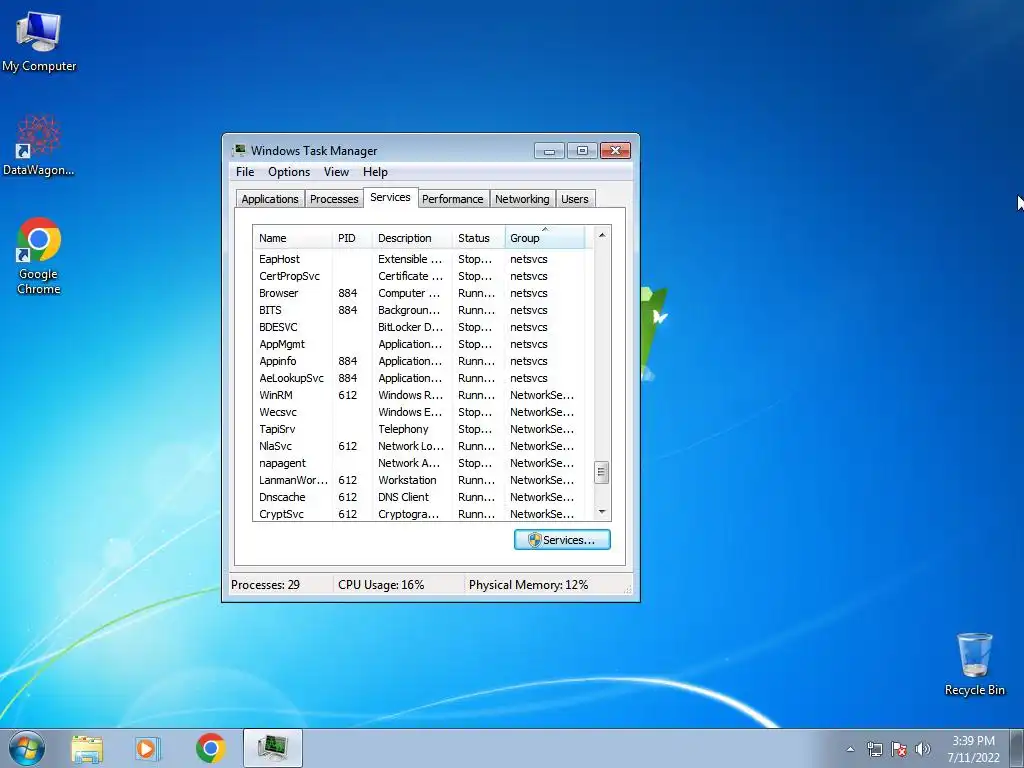Open the My Computer desktop icon
The width and height of the screenshot is (1024, 768).
pos(39,42)
